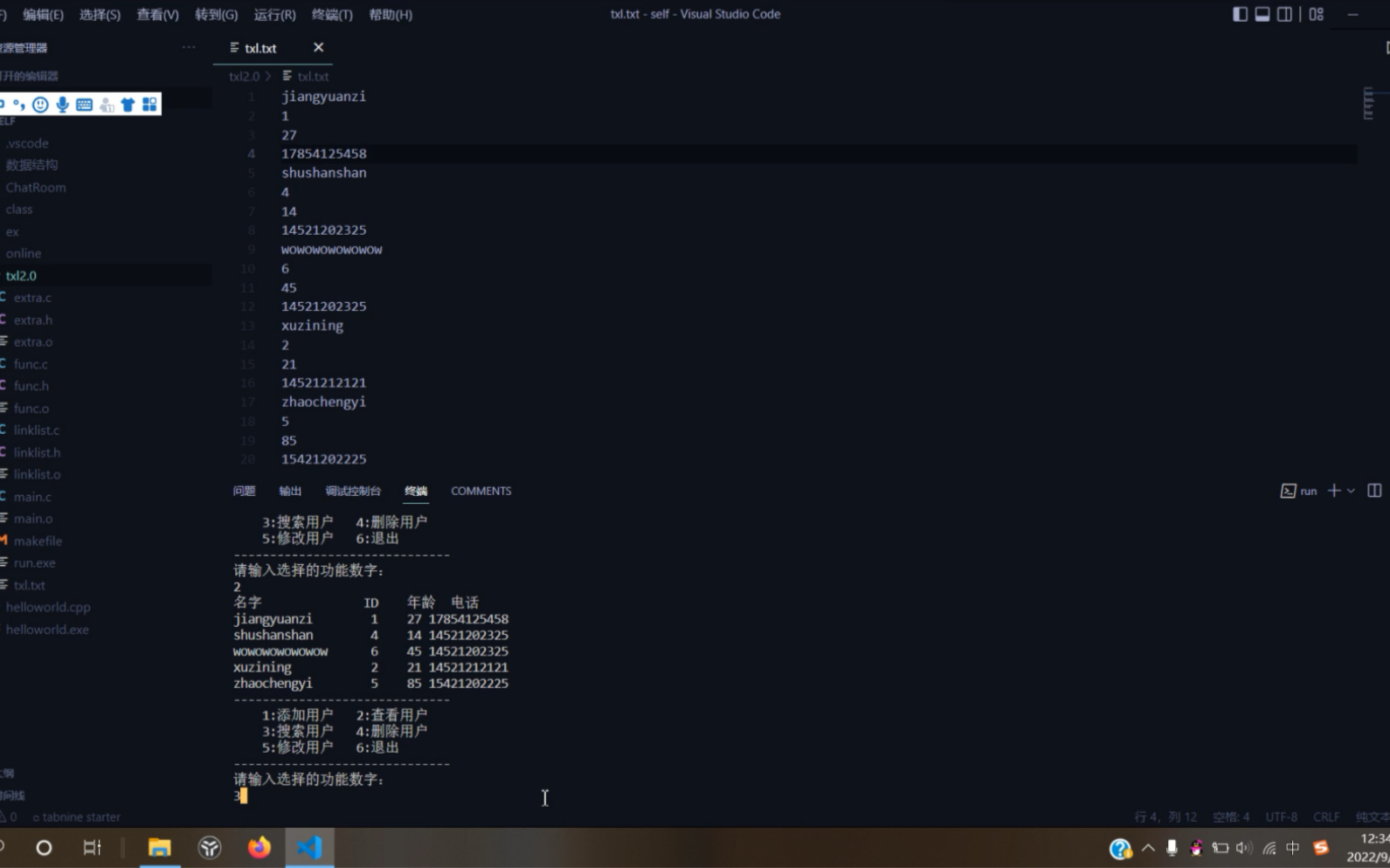This screenshot has height=868, width=1390.
Task: Open File Explorer from taskbar
Action: (159, 847)
